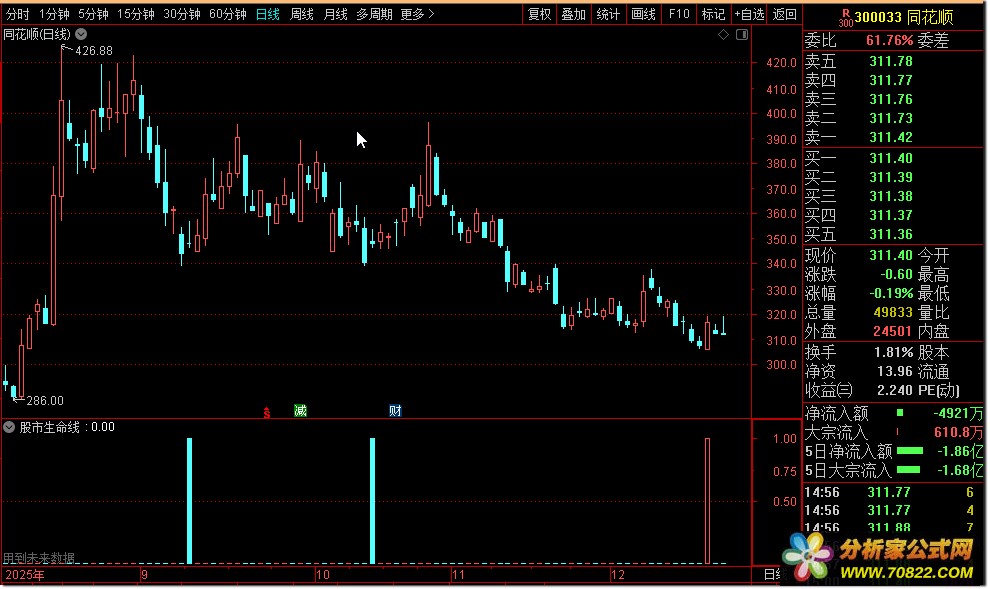This screenshot has width=990, height=589.
Task: Select the 30分钟 period tab
Action: point(181,14)
